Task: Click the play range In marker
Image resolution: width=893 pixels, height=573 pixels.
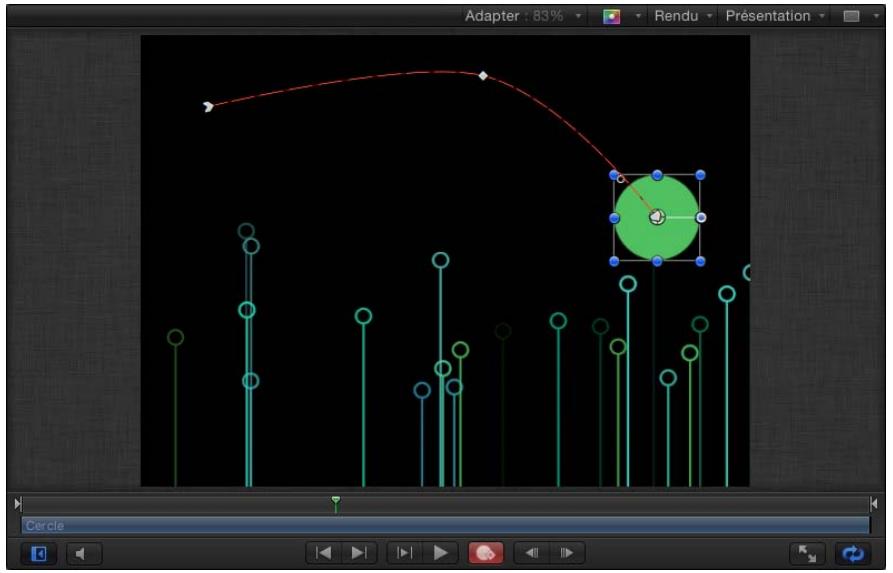Action: 18,504
